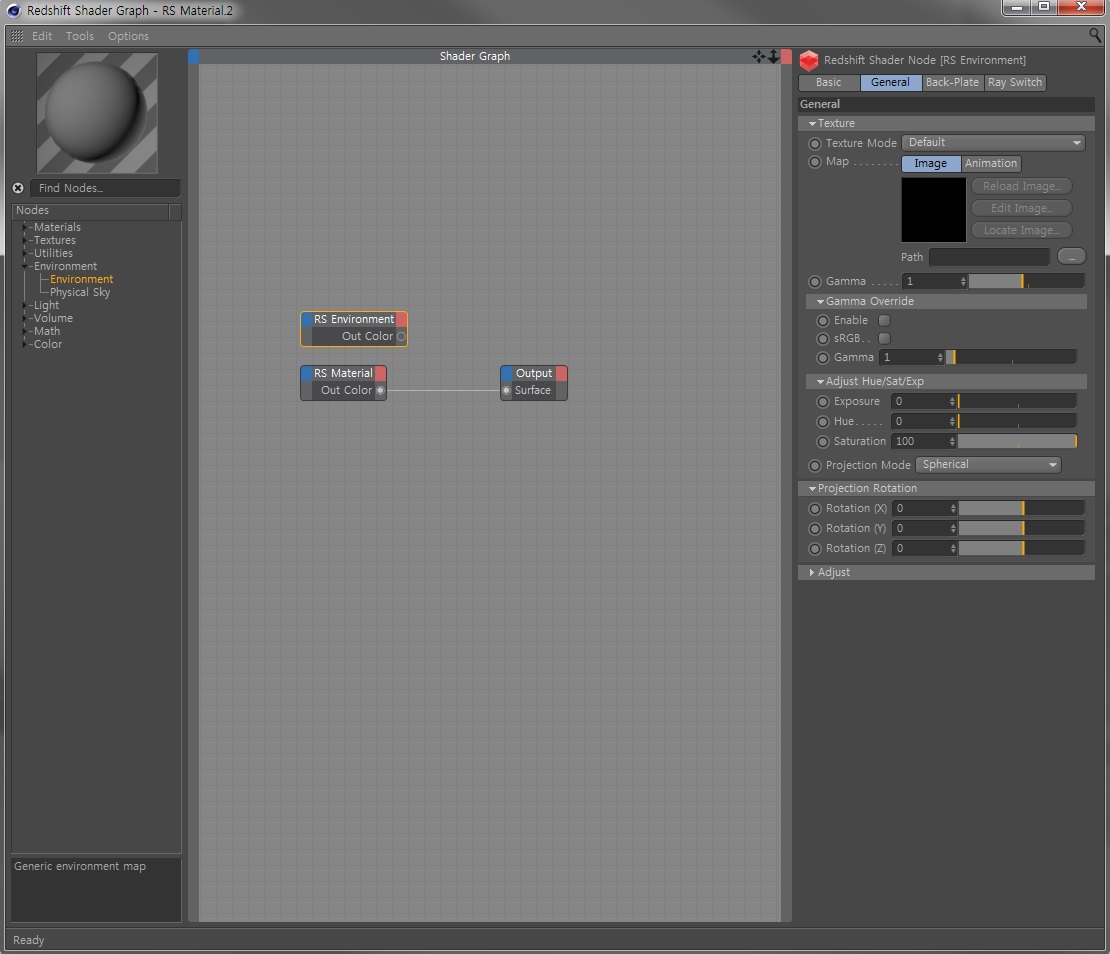Image resolution: width=1110 pixels, height=954 pixels.
Task: Click the Saturation parameter animation circle
Action: click(x=823, y=442)
